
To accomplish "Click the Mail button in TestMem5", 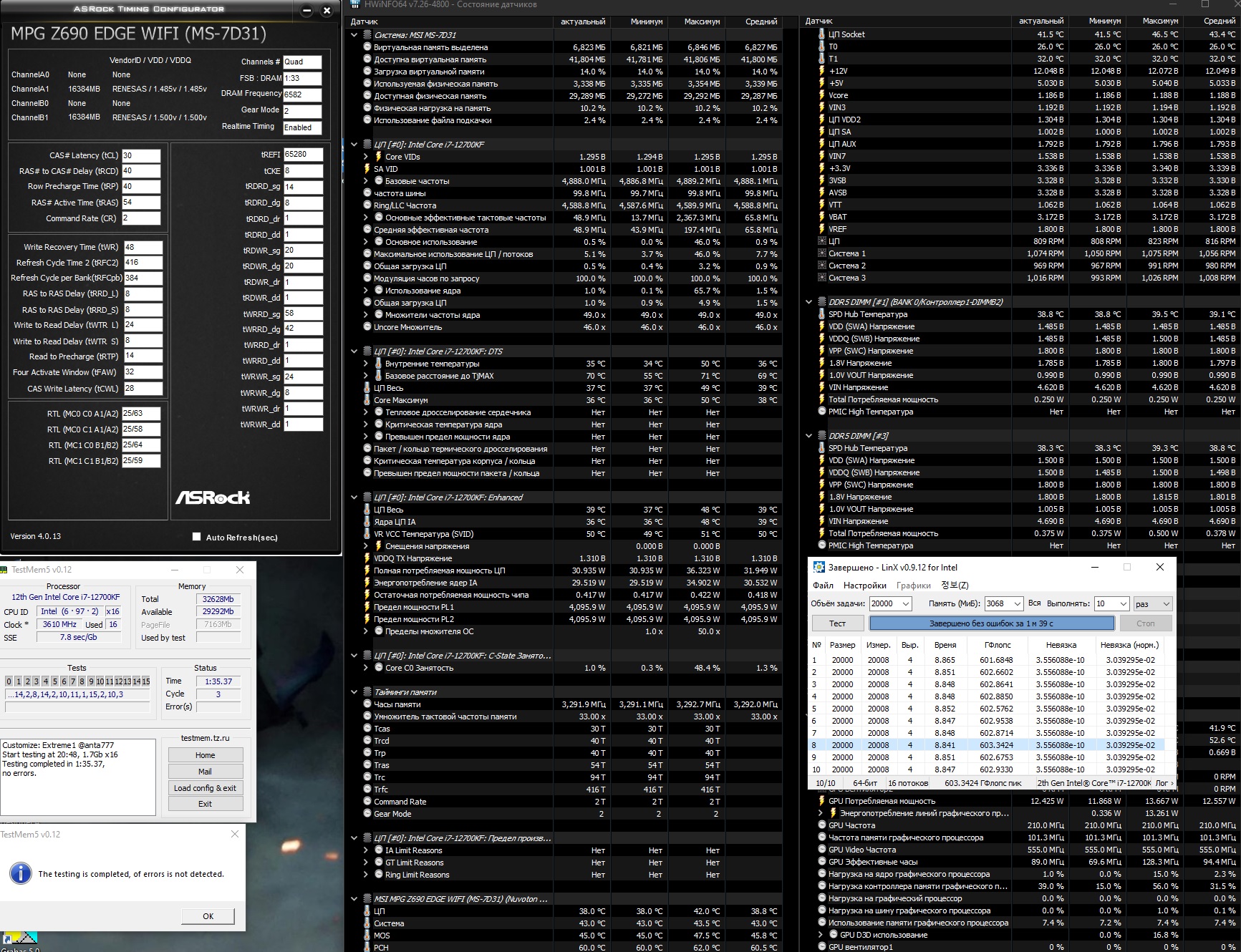I will pos(206,772).
